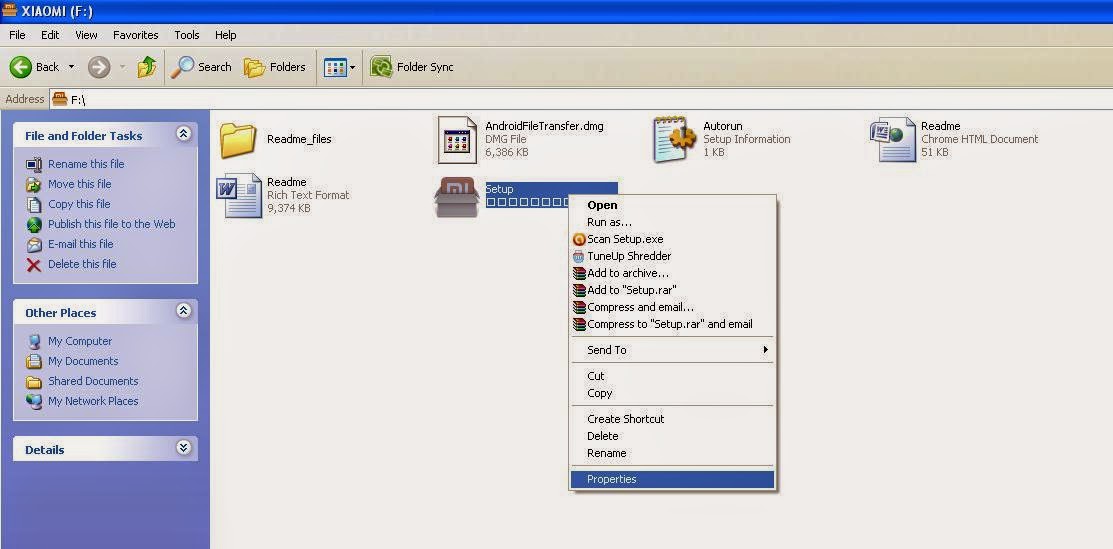Select the Mi Setup installer icon
This screenshot has height=549, width=1113.
click(x=456, y=197)
